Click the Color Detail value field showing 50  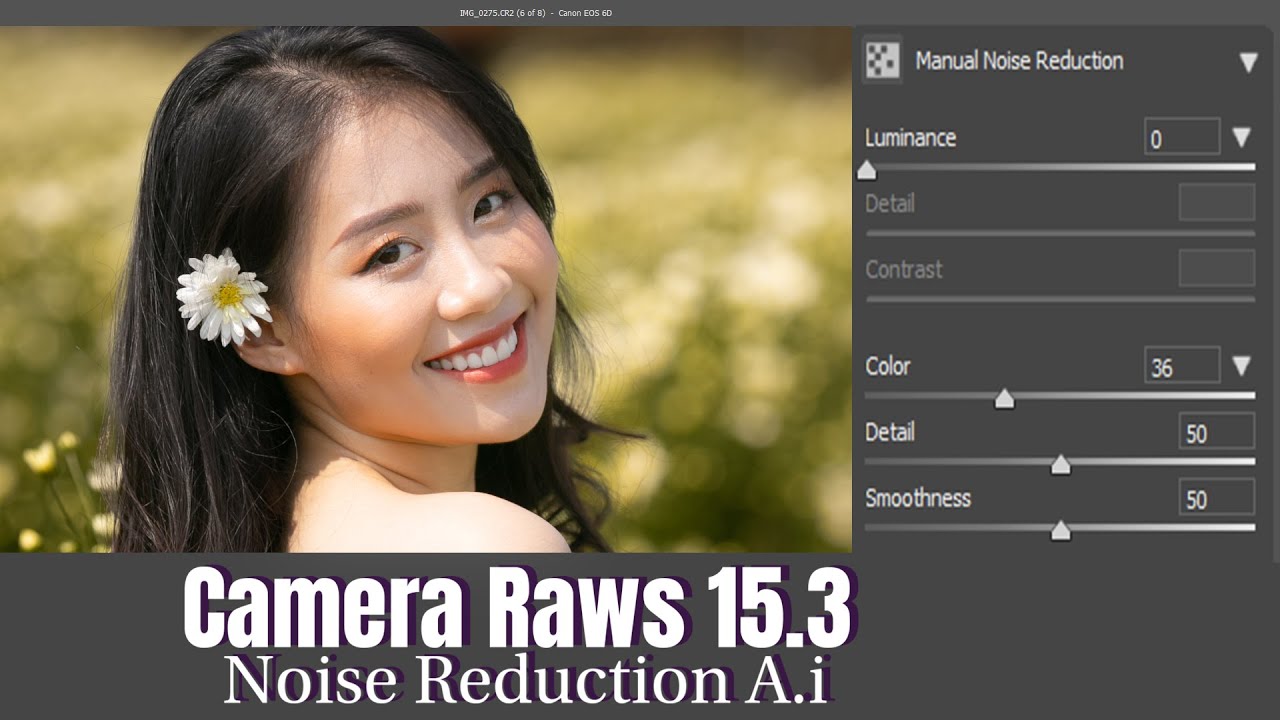tap(1216, 432)
